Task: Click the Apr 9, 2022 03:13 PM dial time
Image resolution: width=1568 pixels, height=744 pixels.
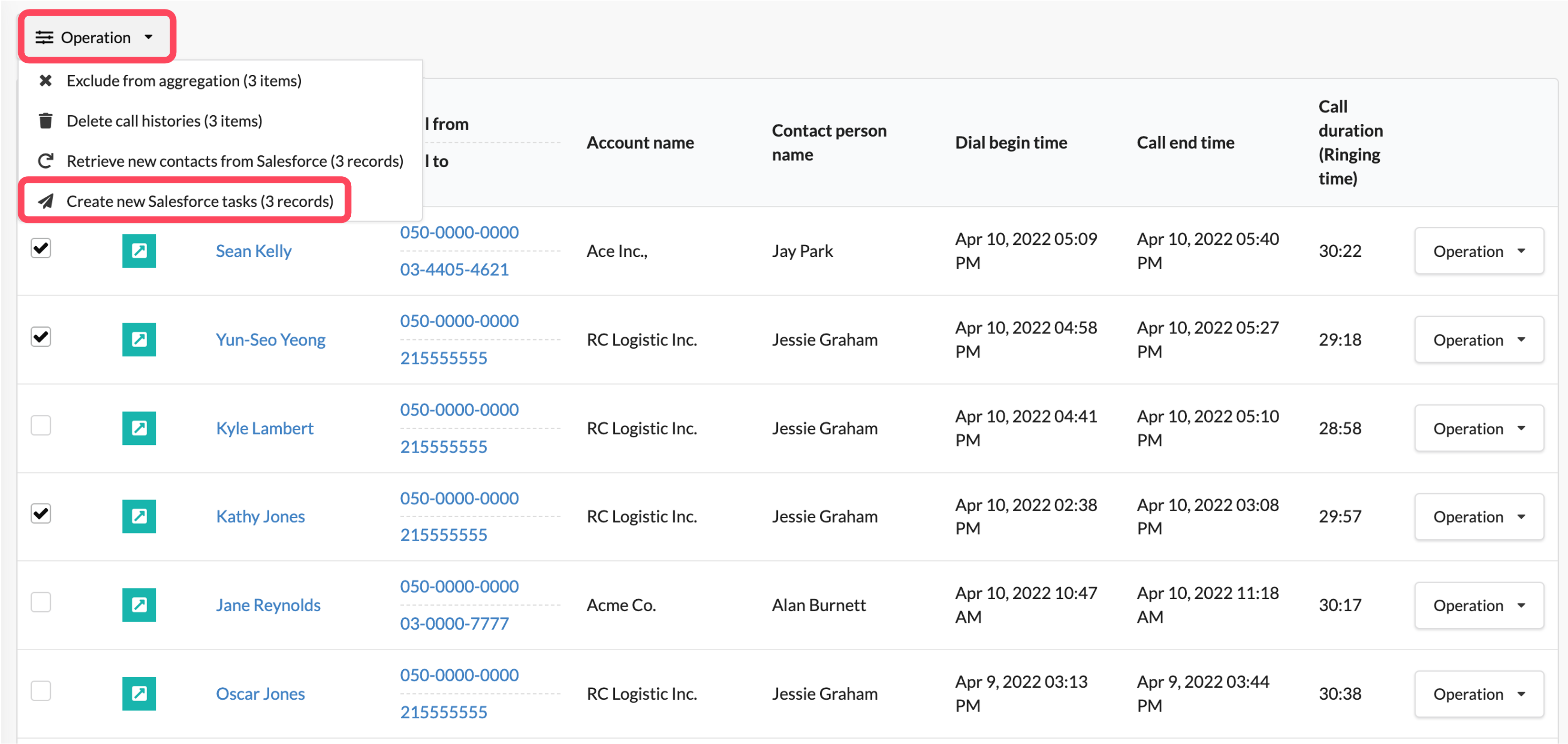Action: tap(1021, 694)
